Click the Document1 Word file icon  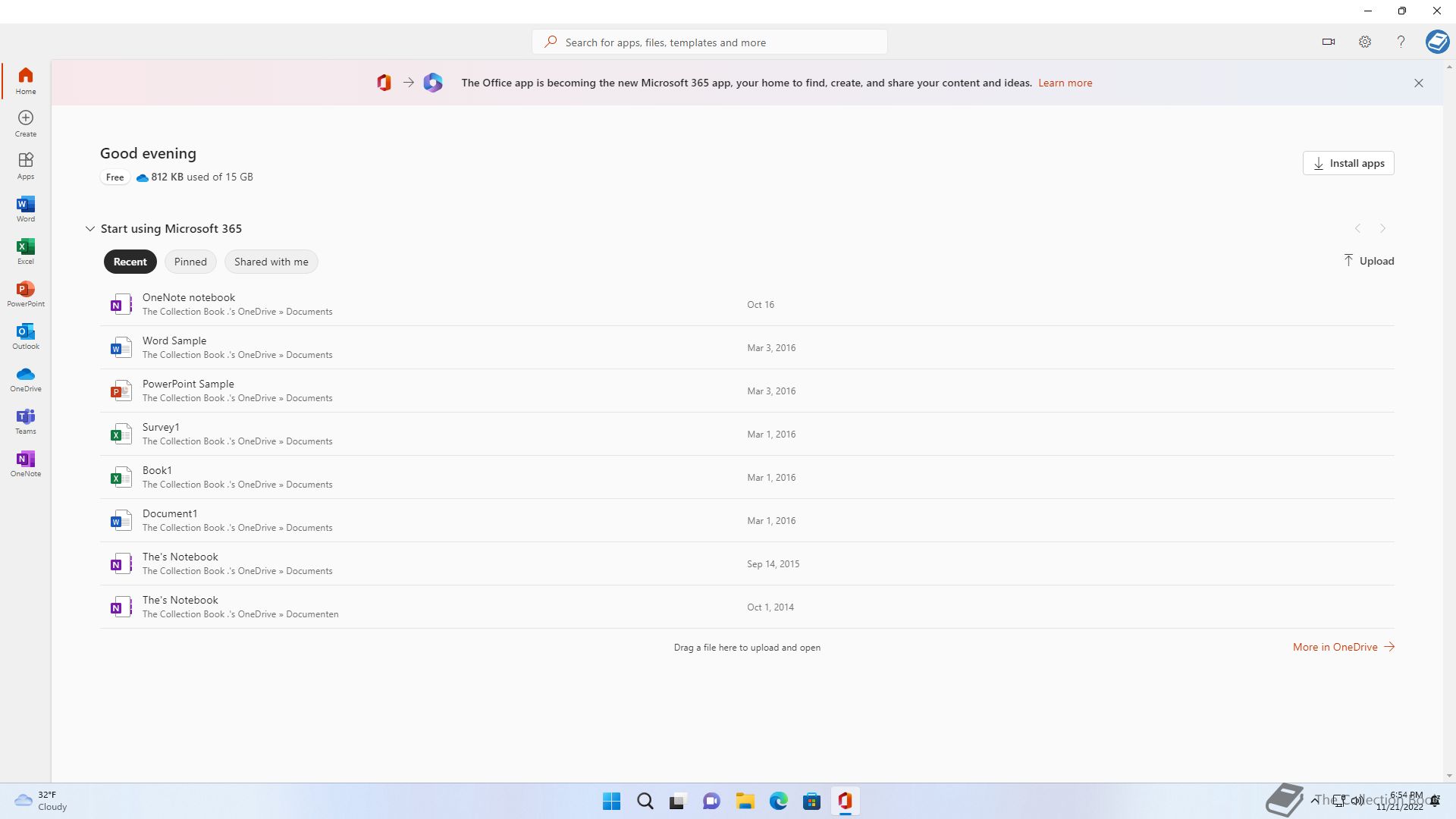pyautogui.click(x=121, y=520)
